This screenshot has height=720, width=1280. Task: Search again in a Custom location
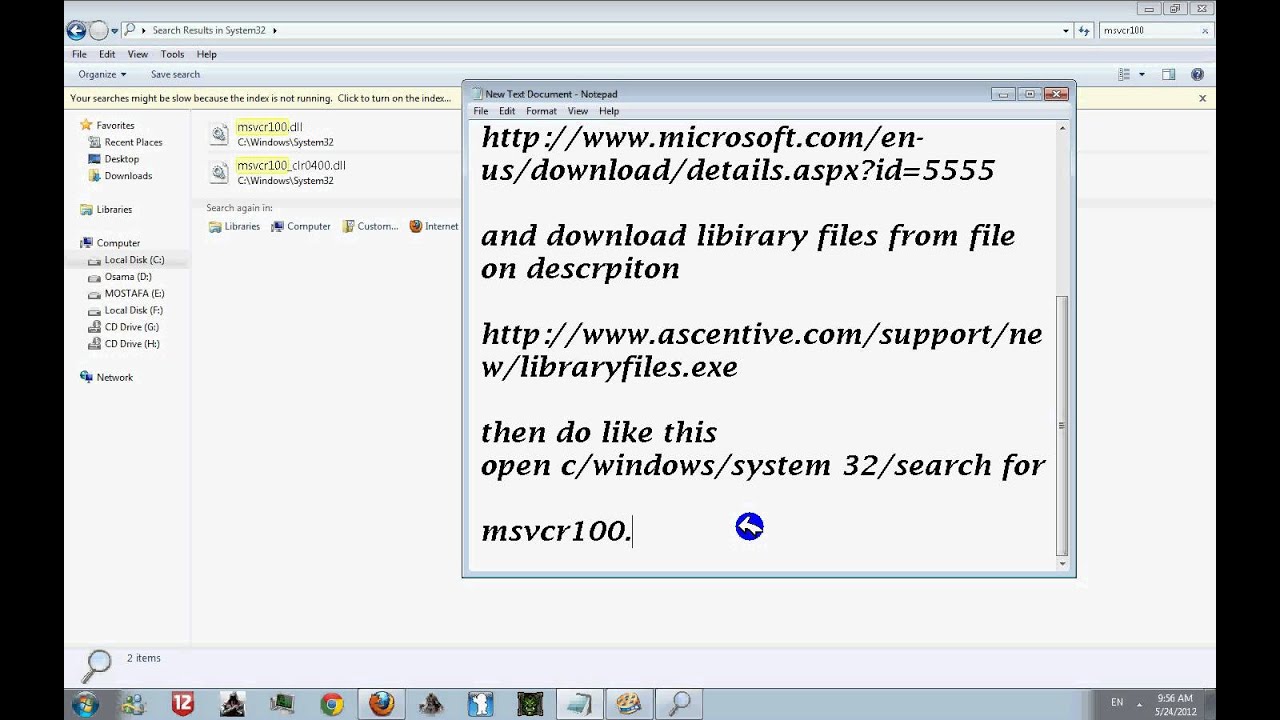point(370,227)
